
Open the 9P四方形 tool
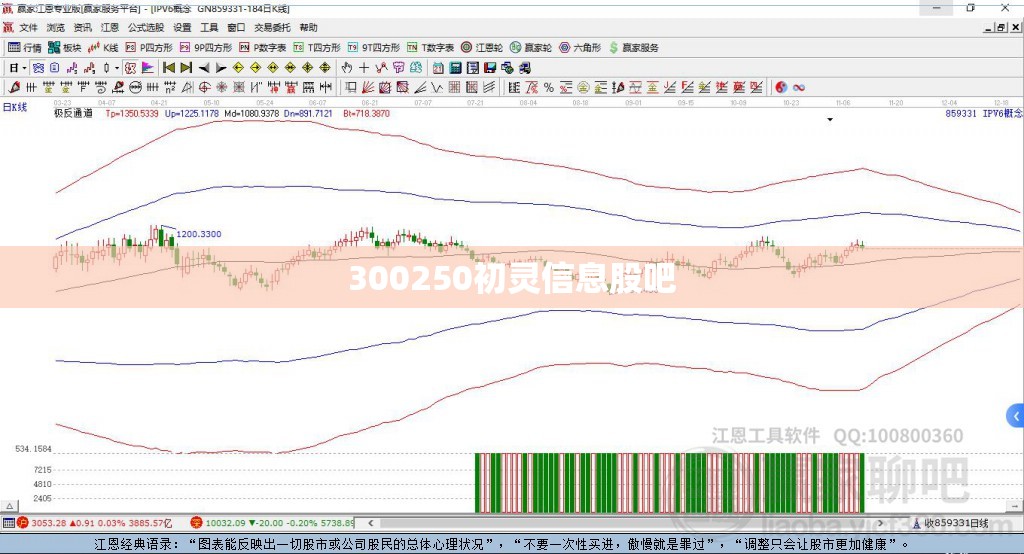coord(206,48)
